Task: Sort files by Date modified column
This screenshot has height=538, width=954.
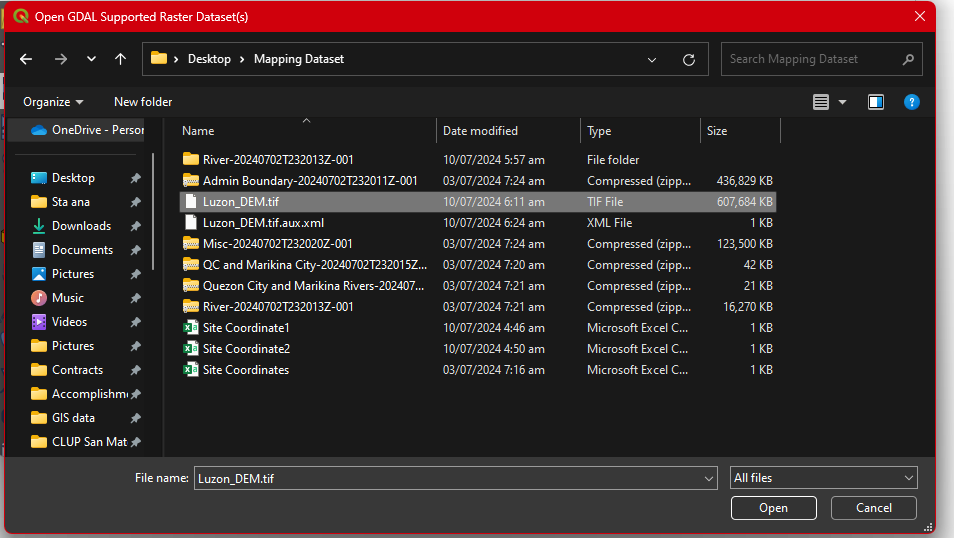Action: click(481, 131)
